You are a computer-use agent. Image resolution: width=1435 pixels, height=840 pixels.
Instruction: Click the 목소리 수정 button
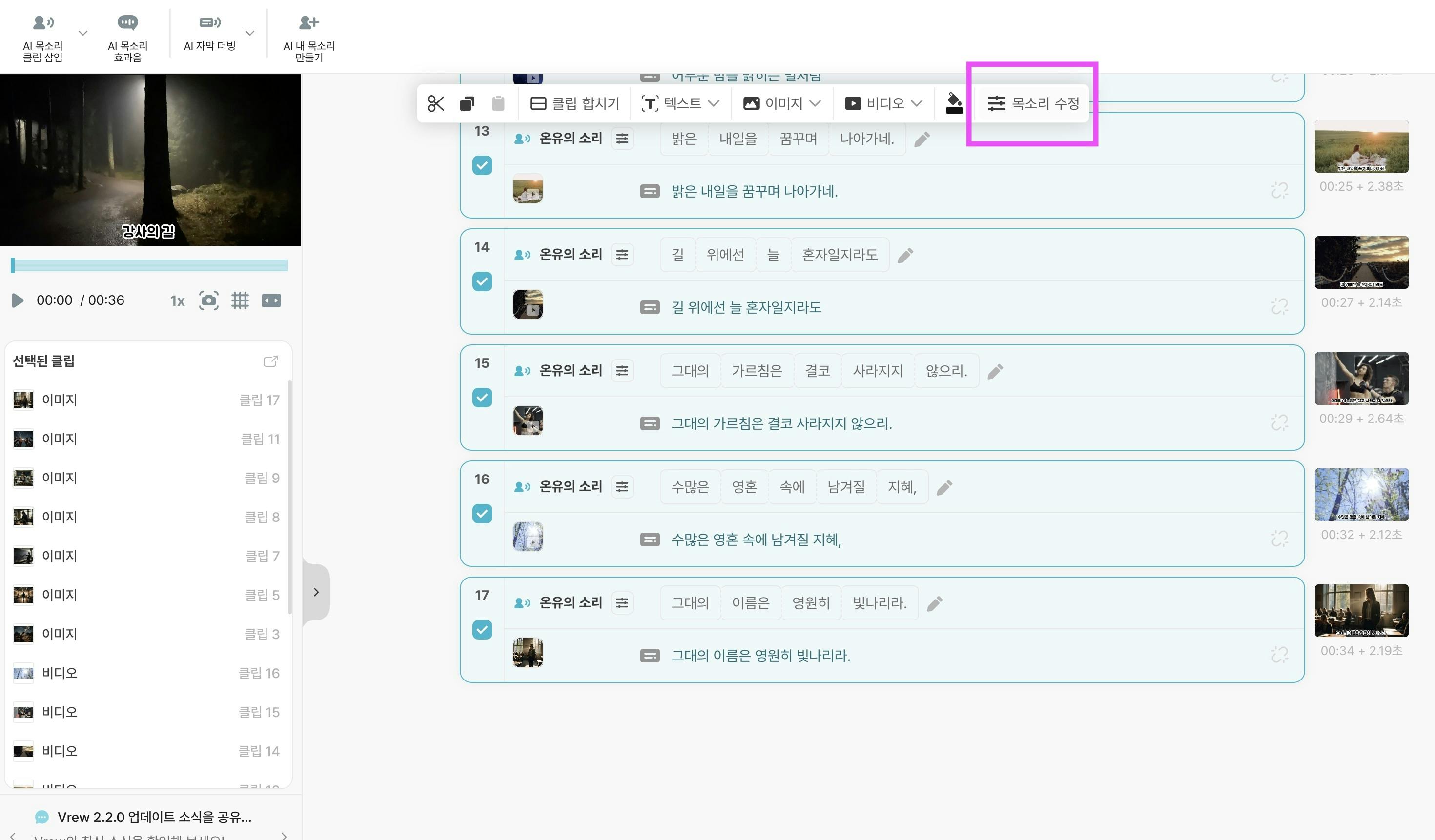(1032, 103)
